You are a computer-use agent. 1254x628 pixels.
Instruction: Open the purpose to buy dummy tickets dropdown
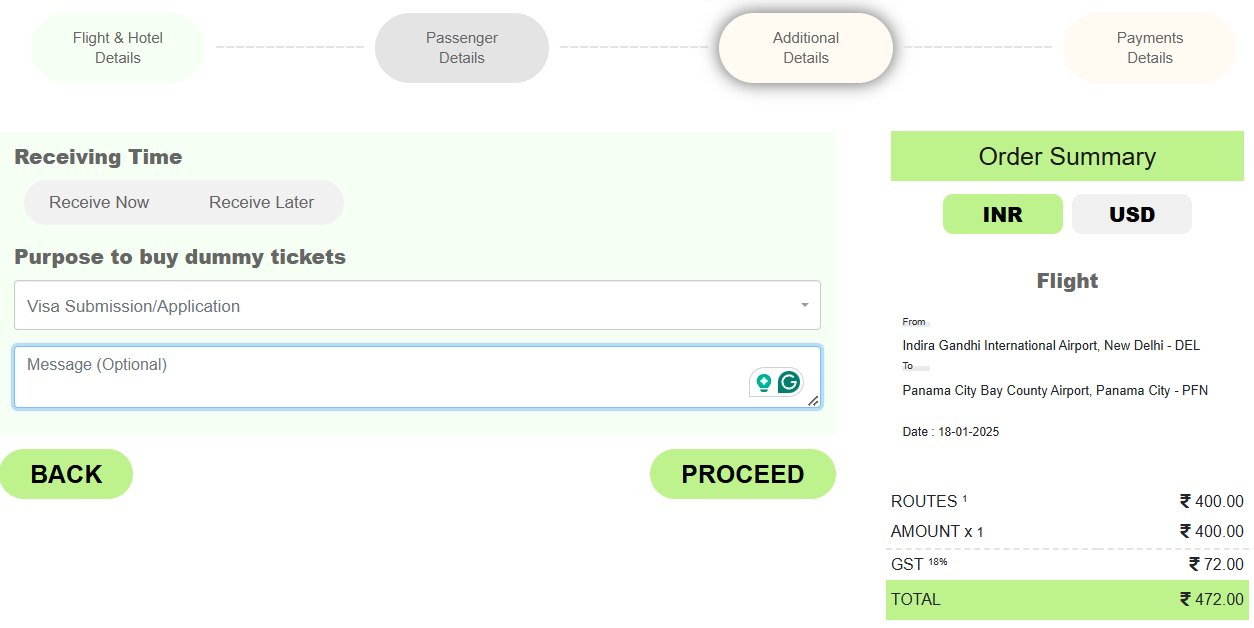pos(416,306)
